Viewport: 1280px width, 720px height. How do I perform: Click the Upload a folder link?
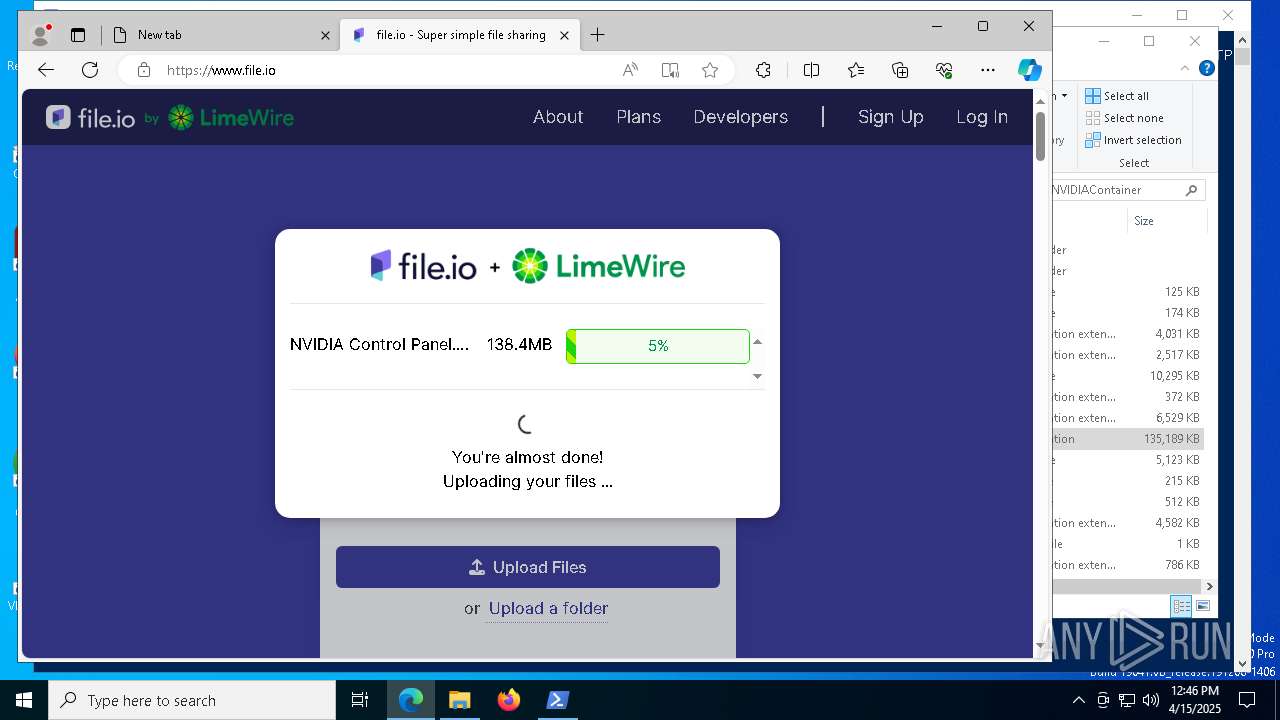point(548,608)
